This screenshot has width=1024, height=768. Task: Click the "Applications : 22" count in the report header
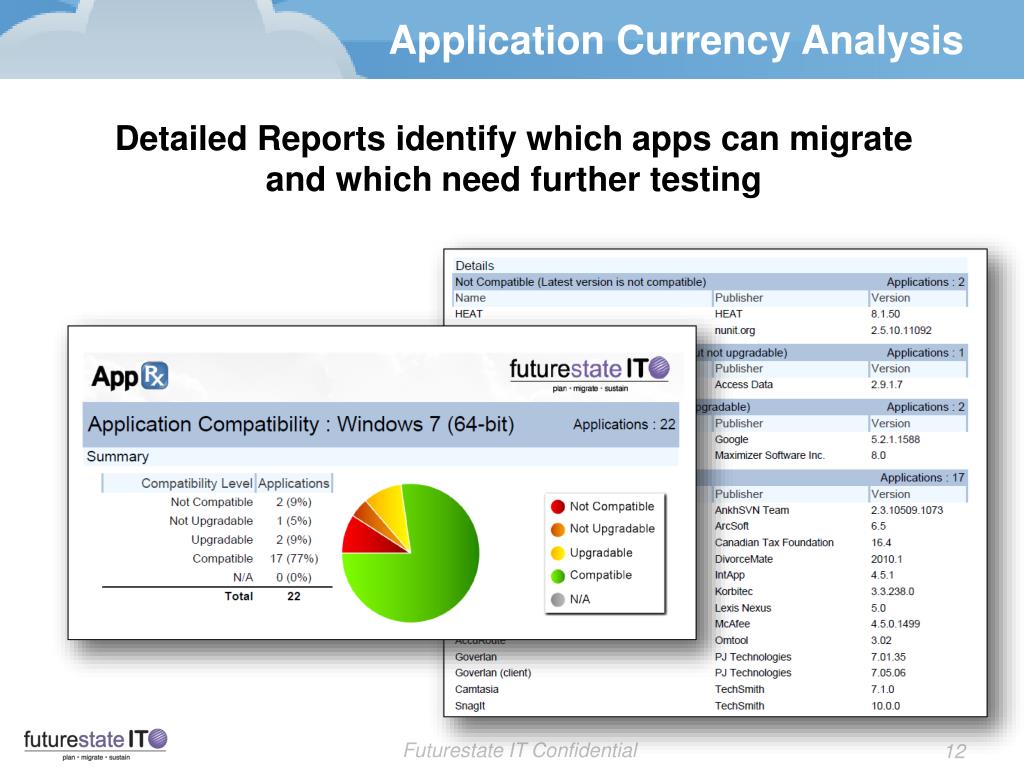pos(624,424)
